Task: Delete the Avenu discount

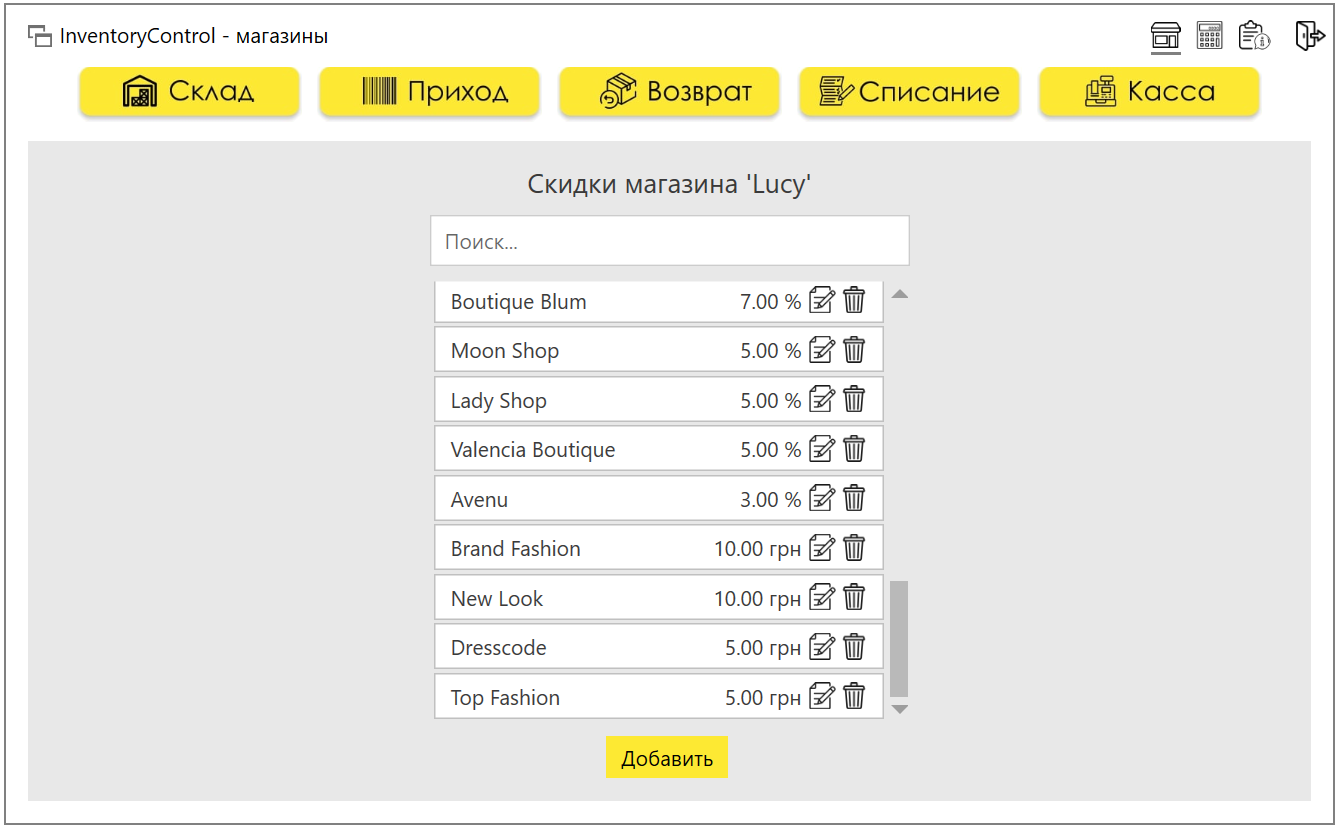Action: (x=854, y=498)
